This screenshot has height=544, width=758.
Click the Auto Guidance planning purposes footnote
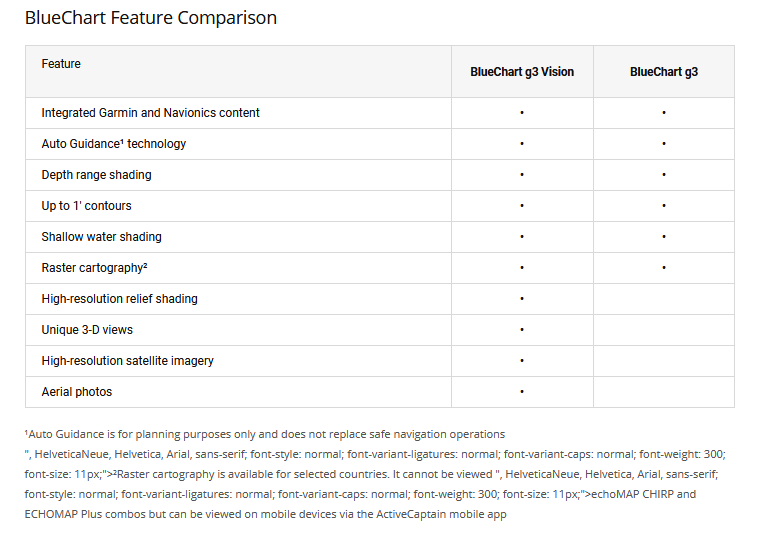265,434
